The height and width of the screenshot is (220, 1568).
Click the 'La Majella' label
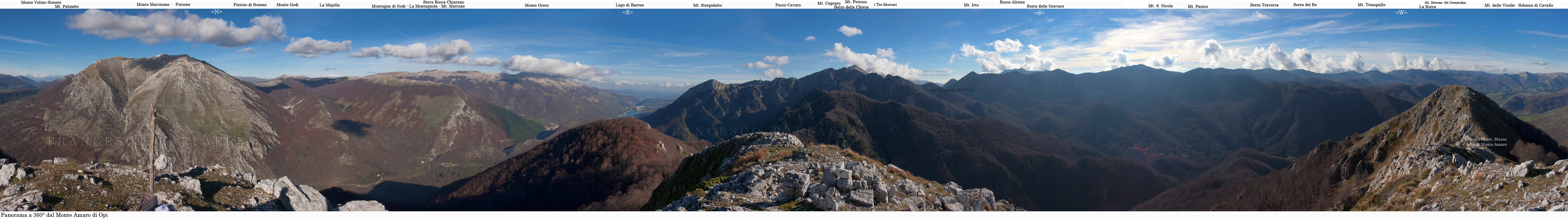(x=330, y=4)
